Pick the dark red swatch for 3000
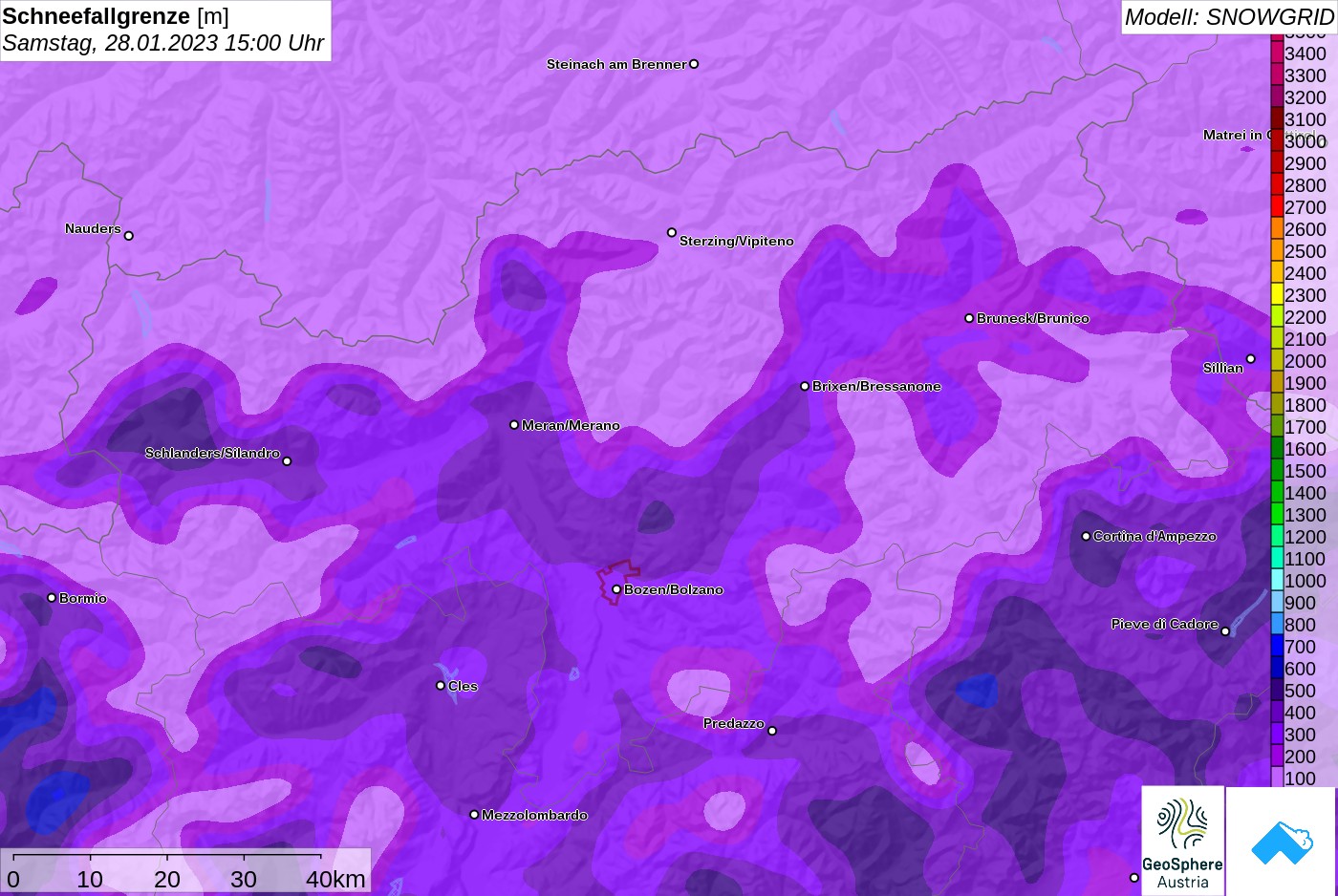The width and height of the screenshot is (1338, 896). (x=1277, y=140)
